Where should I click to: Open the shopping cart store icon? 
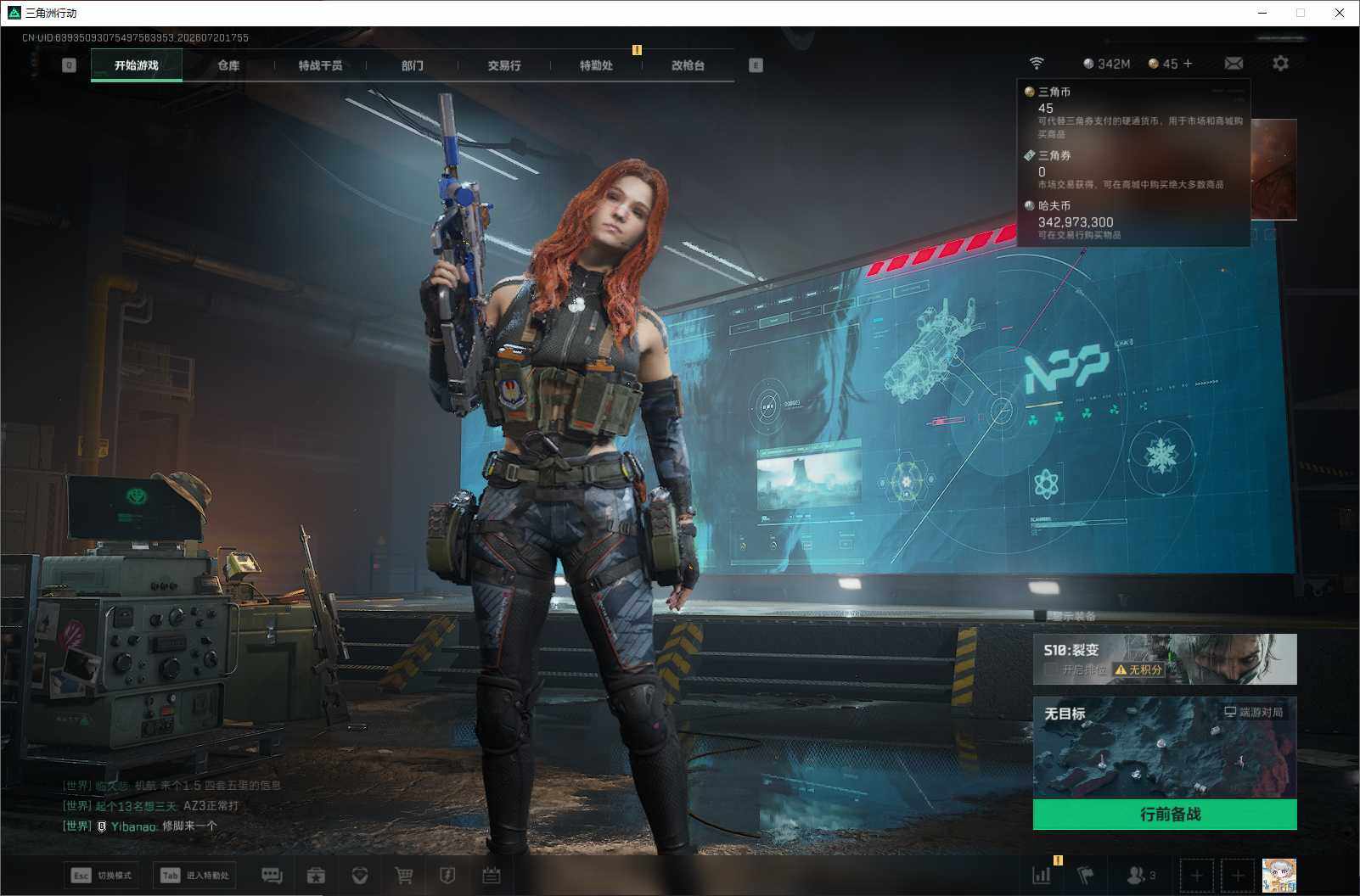pyautogui.click(x=404, y=875)
